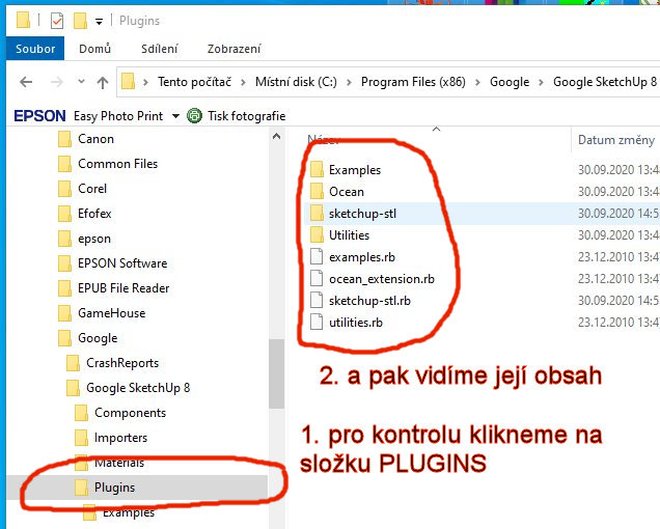This screenshot has height=529, width=660.
Task: Click navigation pane scrollbar up arrow
Action: pyautogui.click(x=277, y=136)
